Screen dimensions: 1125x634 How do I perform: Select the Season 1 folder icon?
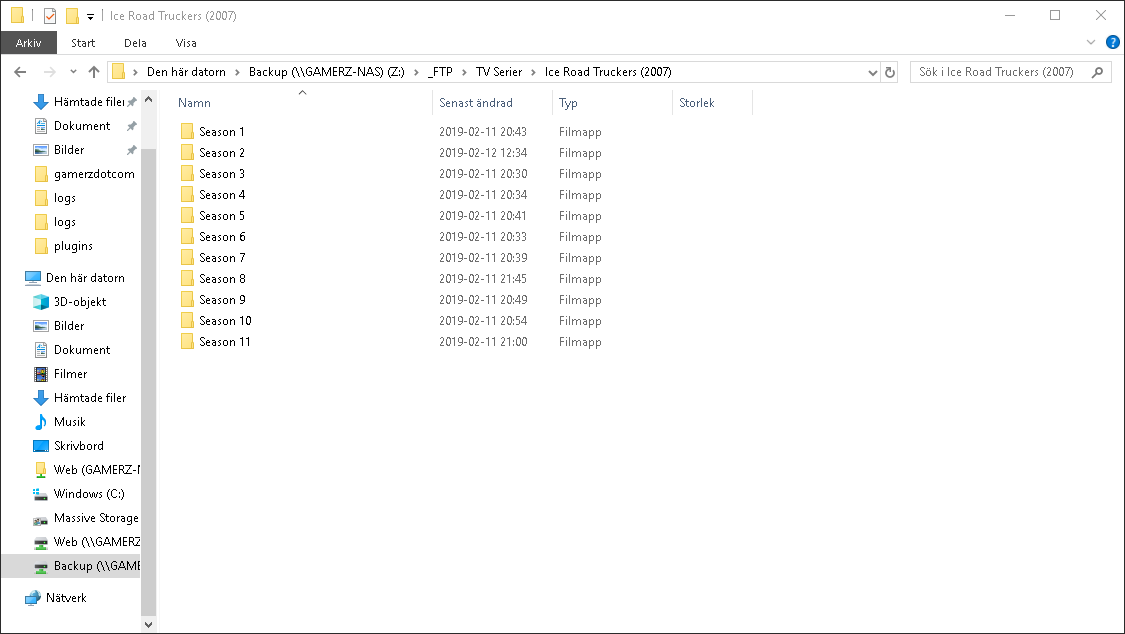[x=187, y=131]
